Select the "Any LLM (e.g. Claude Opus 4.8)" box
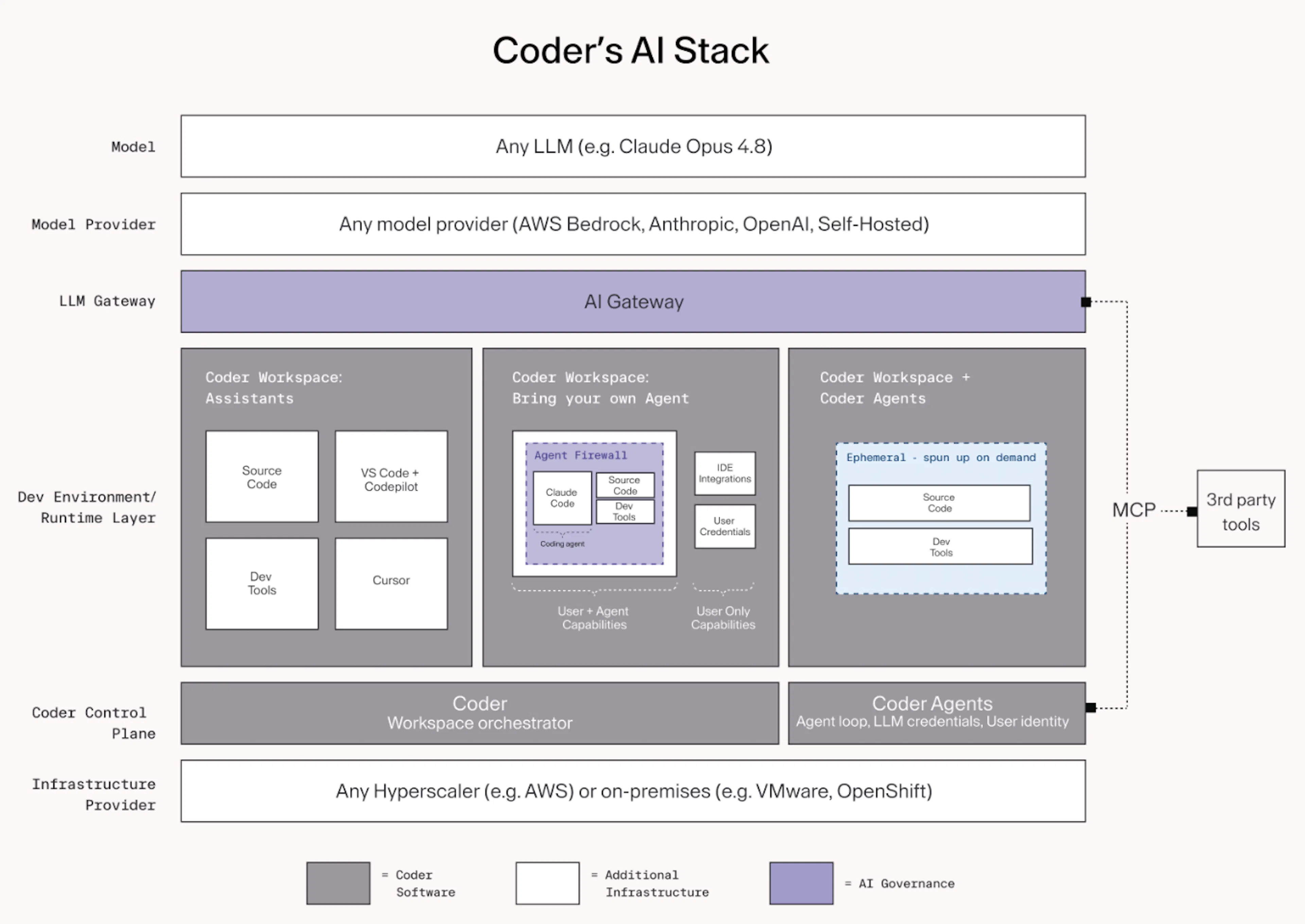 click(x=633, y=146)
